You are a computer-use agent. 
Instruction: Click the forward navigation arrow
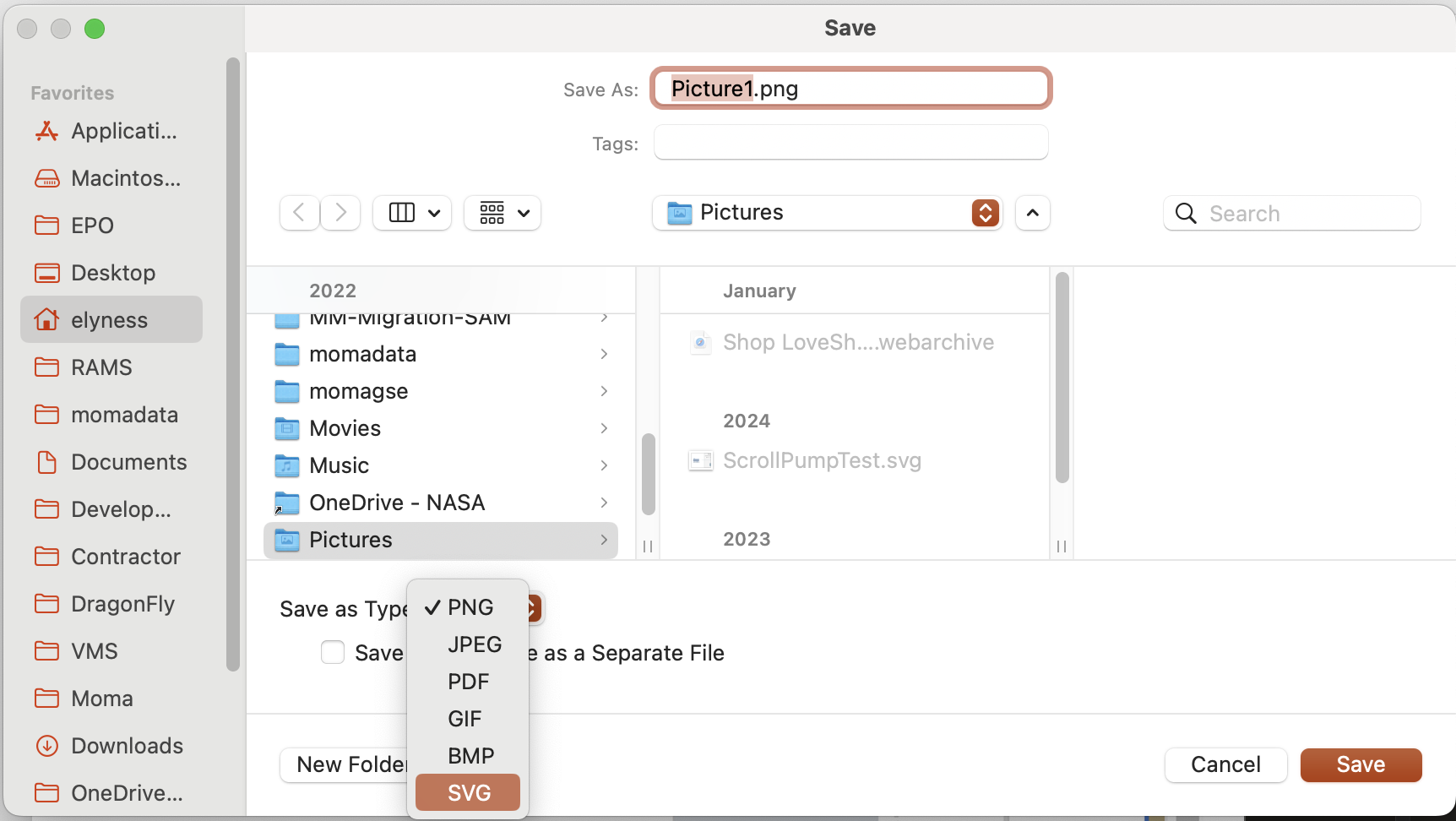(x=340, y=213)
